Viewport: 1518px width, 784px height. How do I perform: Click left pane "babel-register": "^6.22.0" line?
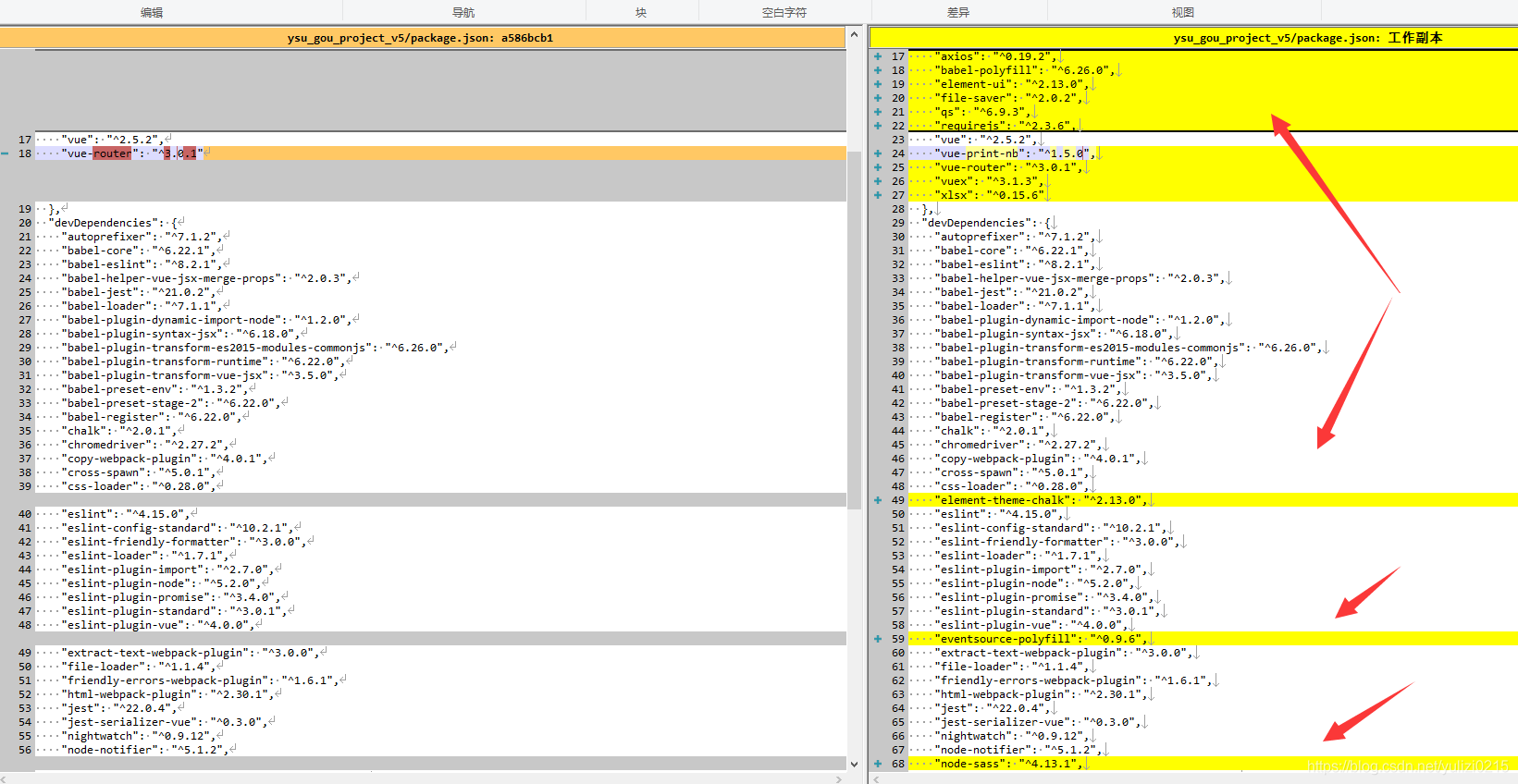(x=440, y=417)
